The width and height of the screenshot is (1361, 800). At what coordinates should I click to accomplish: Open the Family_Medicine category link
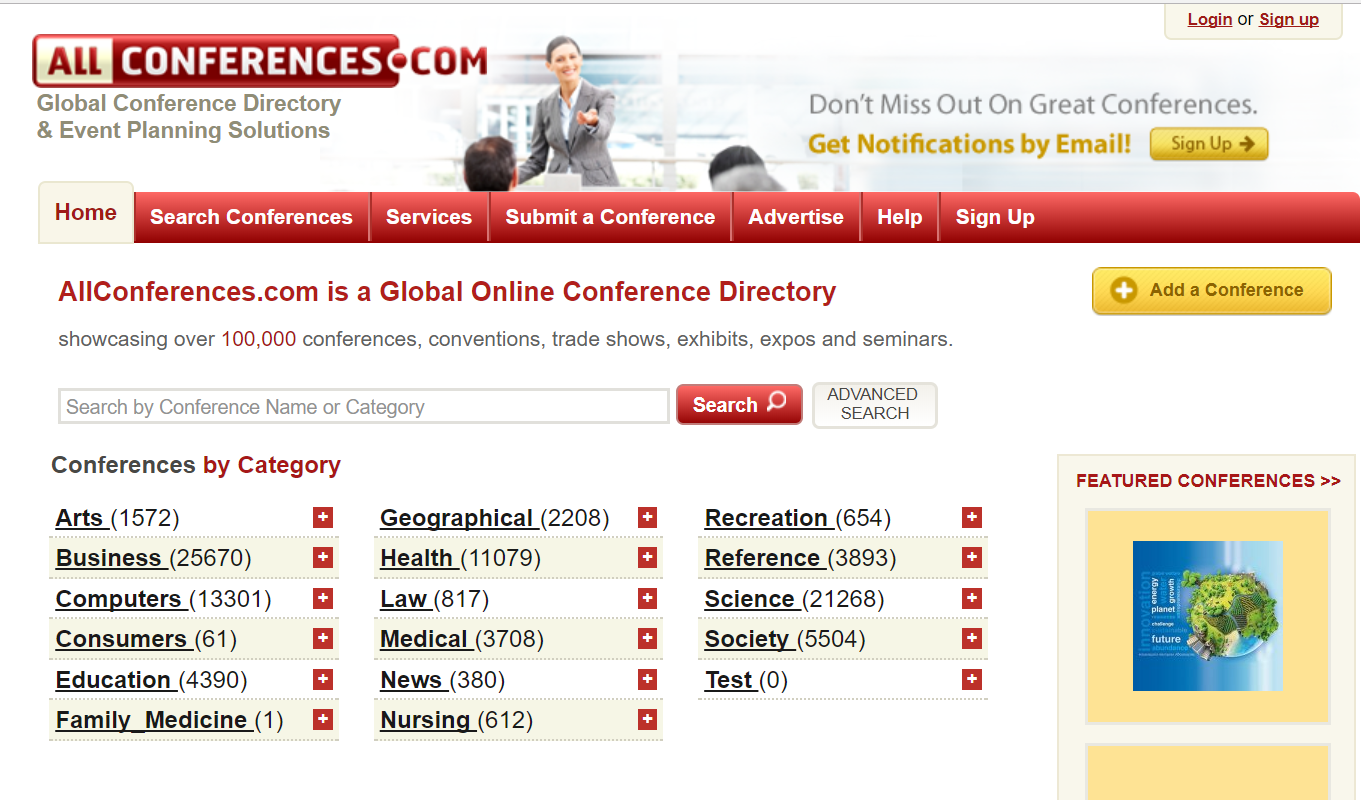tap(152, 720)
